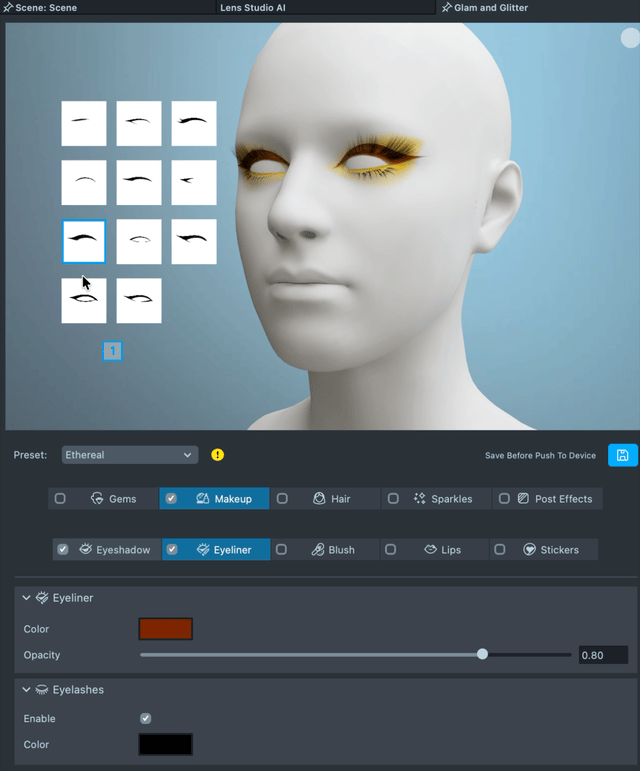Click the Blush brush icon
Image resolution: width=640 pixels, height=771 pixels.
click(317, 549)
